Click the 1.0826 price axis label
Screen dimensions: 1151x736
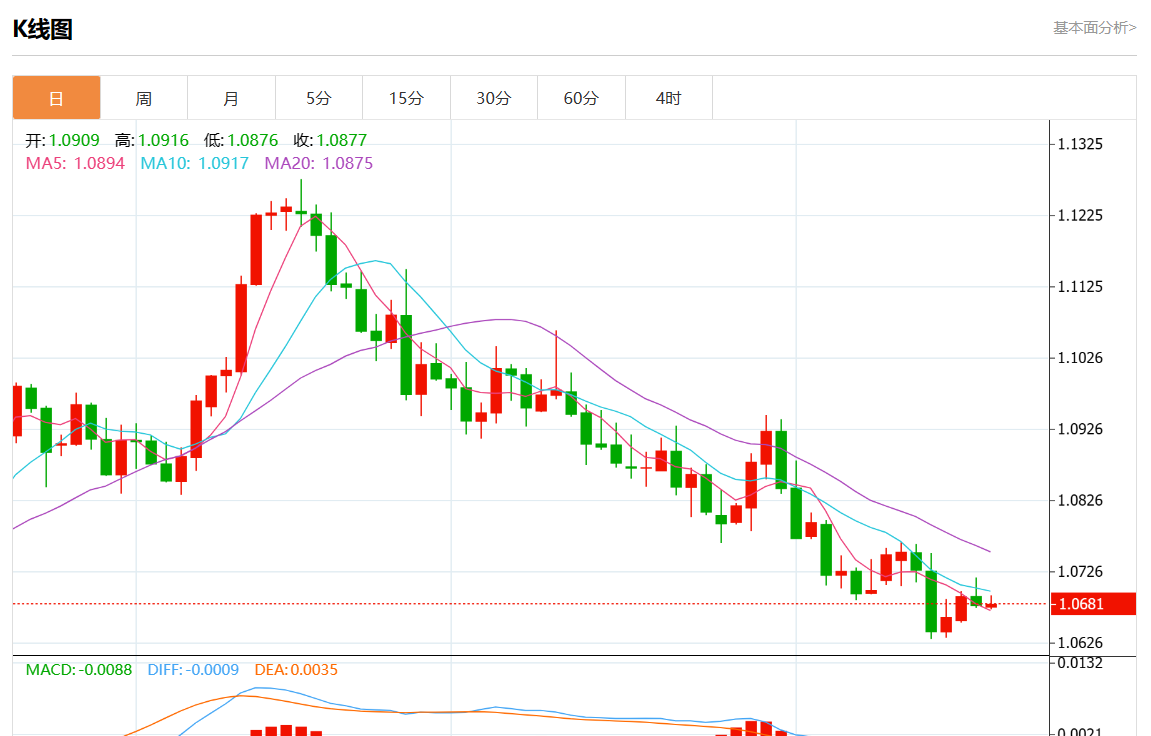pyautogui.click(x=1080, y=500)
